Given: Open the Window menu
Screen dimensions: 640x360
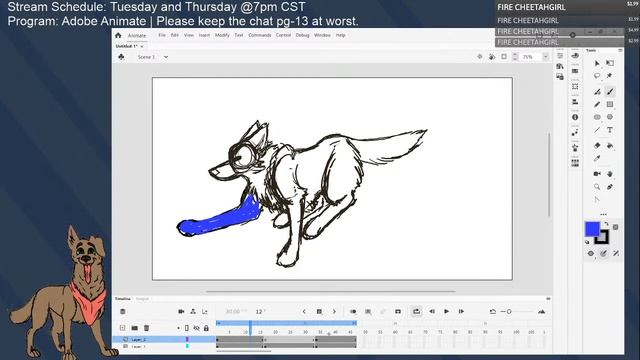Looking at the screenshot, I should [322, 36].
